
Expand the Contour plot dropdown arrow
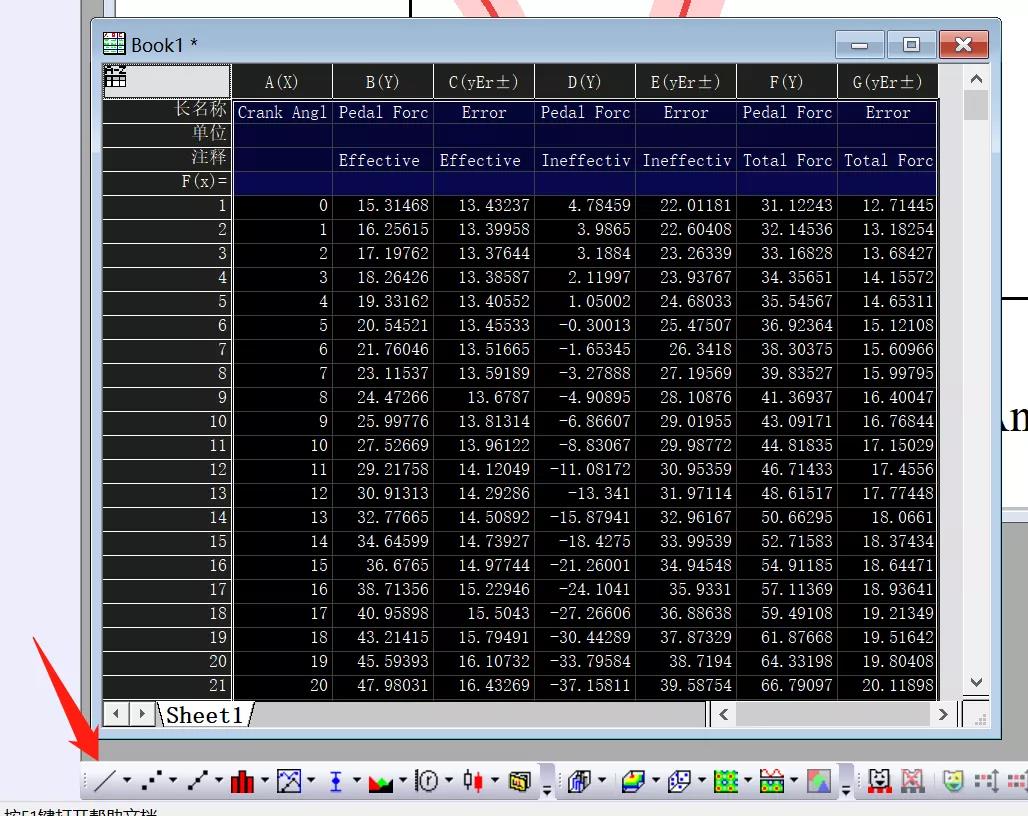[748, 781]
